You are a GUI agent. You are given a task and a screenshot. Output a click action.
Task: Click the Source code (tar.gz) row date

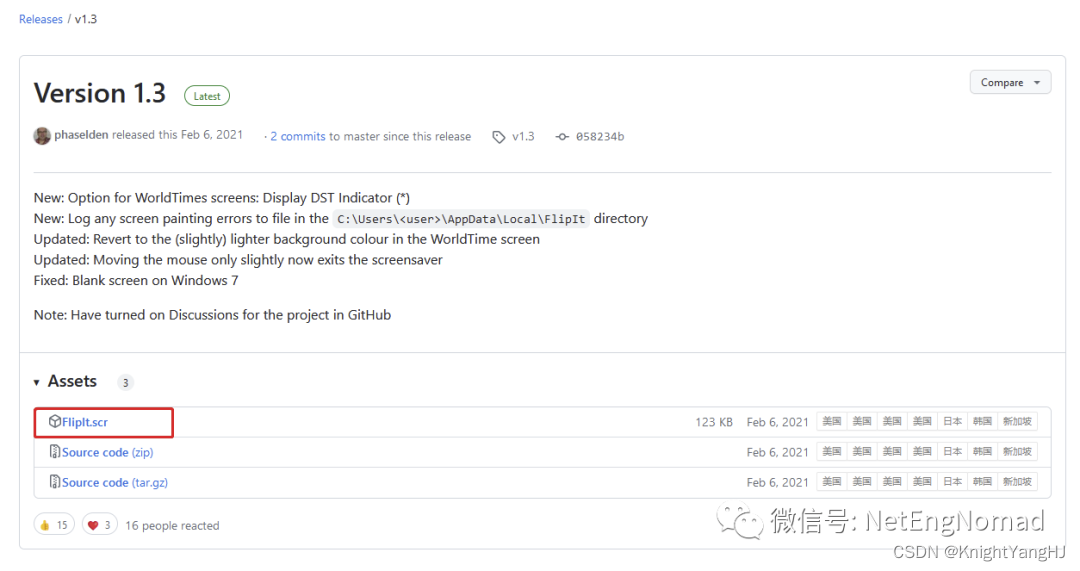tap(778, 483)
